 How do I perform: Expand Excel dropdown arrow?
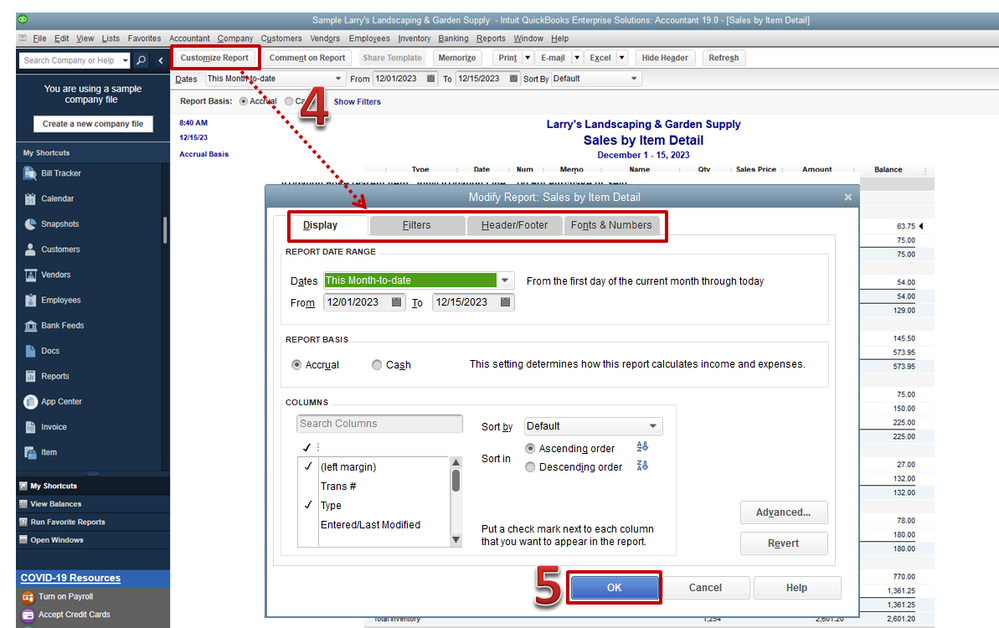622,58
